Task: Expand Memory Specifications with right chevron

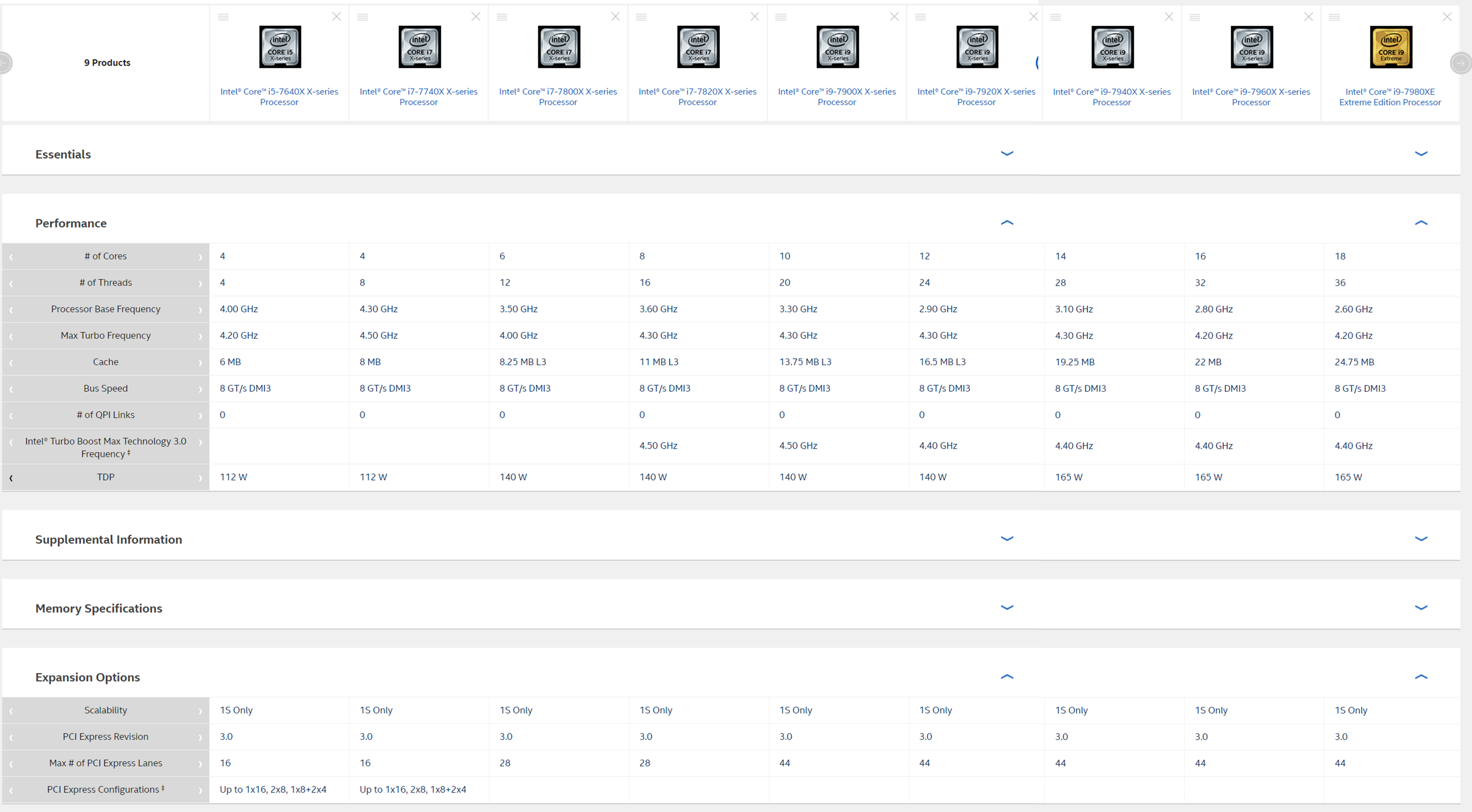Action: tap(1421, 607)
